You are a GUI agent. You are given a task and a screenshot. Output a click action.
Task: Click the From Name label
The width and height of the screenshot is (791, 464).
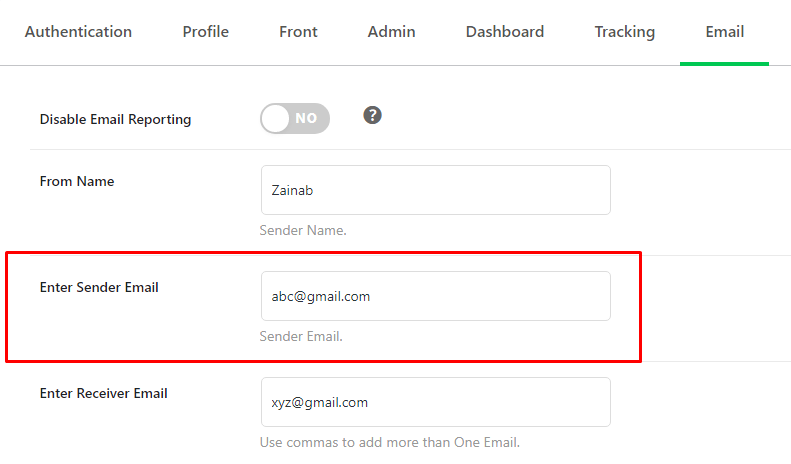point(77,181)
